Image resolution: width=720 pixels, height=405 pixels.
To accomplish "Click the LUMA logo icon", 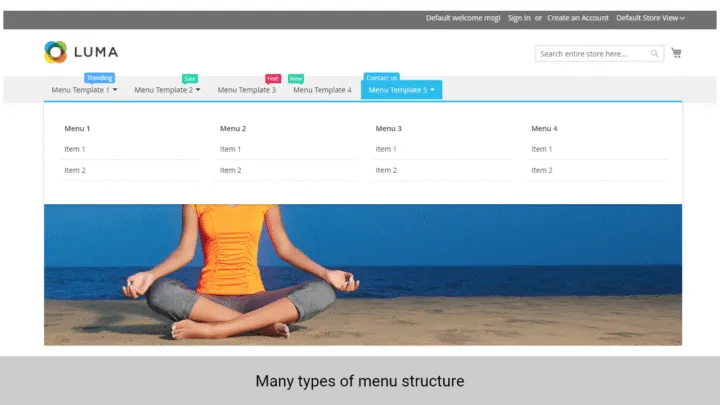I will (x=55, y=52).
